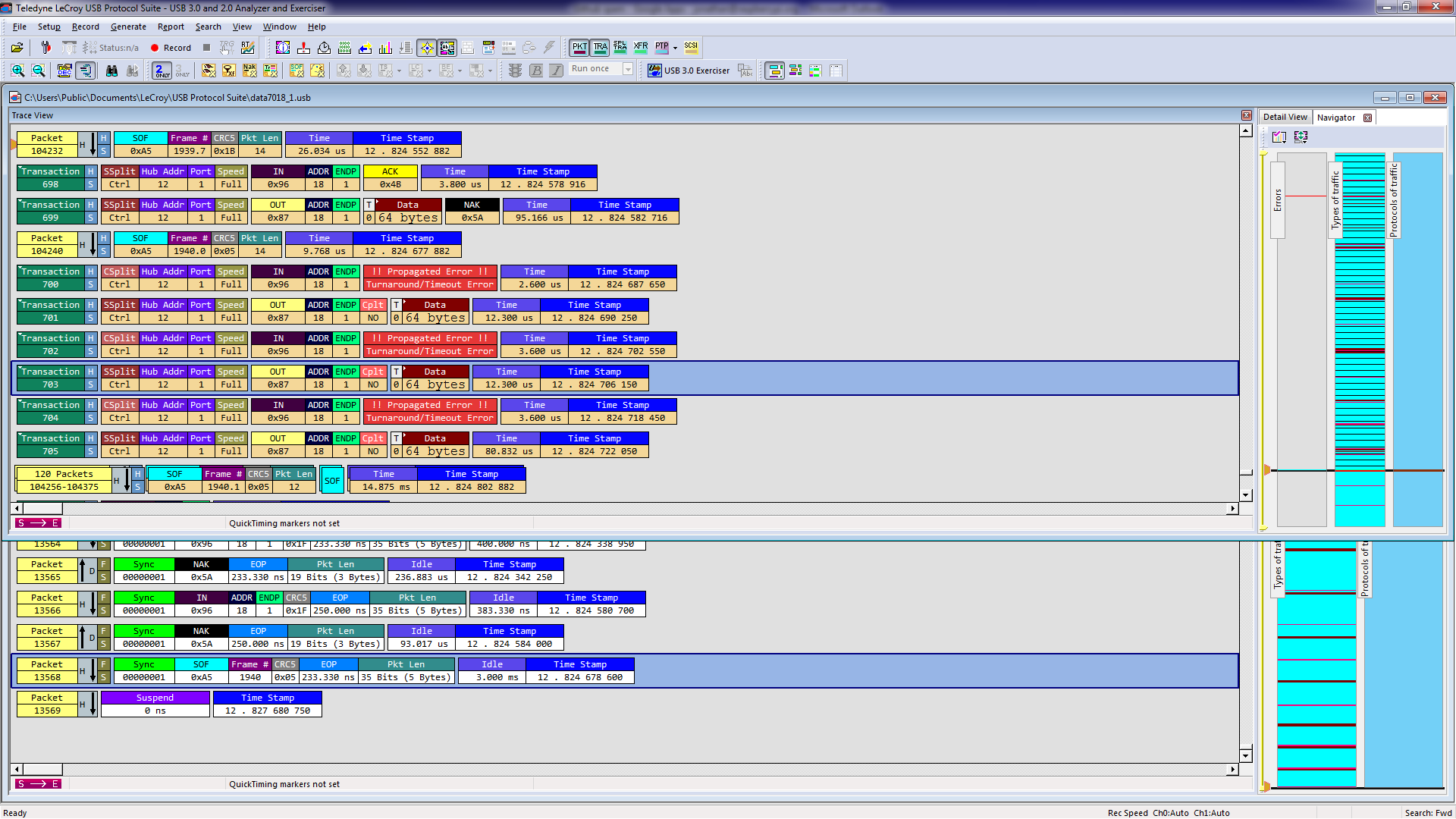Click the decode DEC toolbar icon

64,71
